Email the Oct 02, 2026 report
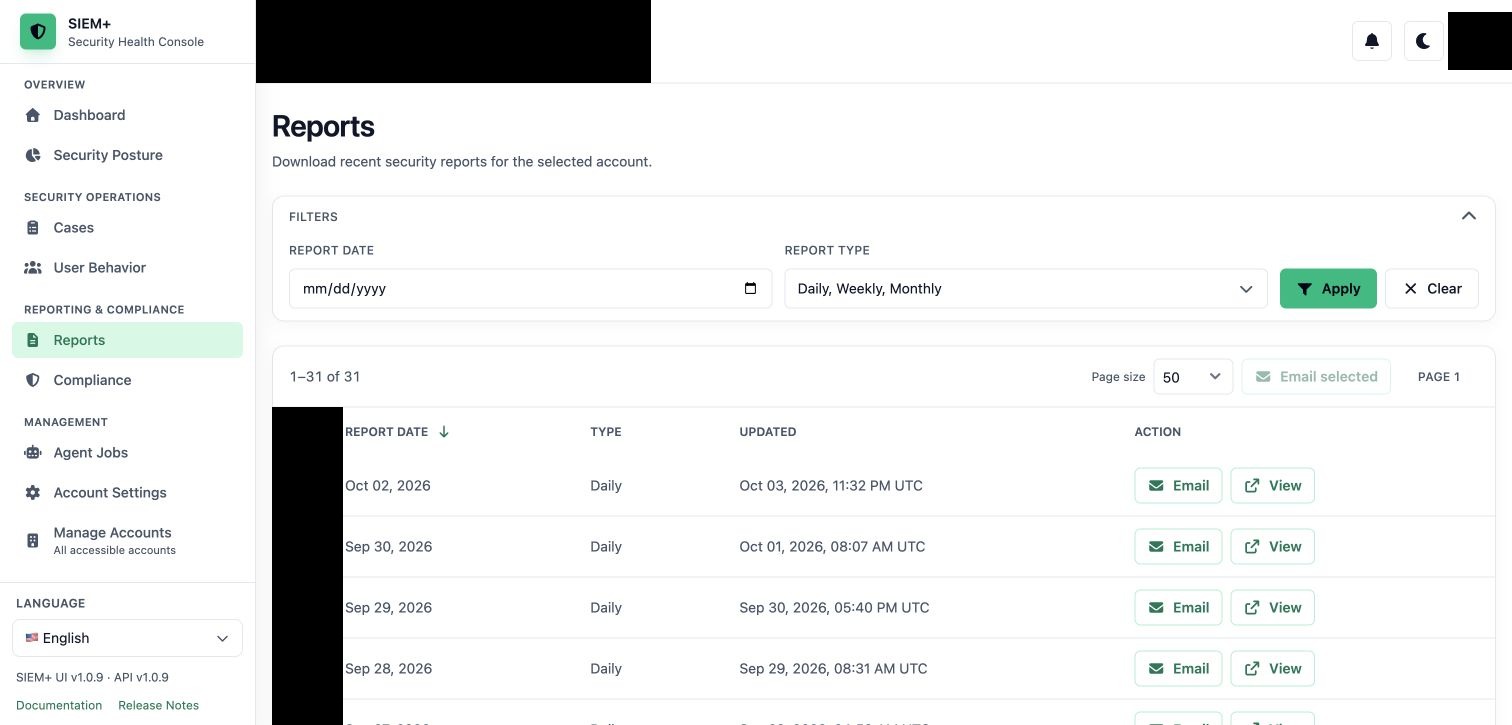Image resolution: width=1512 pixels, height=725 pixels. point(1178,486)
